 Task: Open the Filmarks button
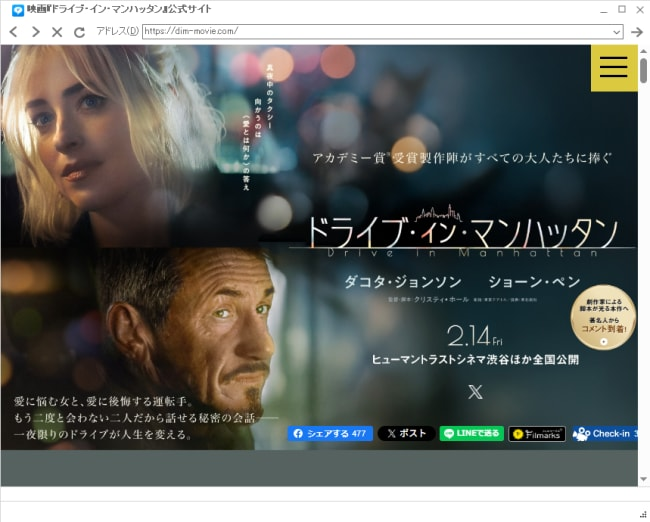click(x=537, y=434)
